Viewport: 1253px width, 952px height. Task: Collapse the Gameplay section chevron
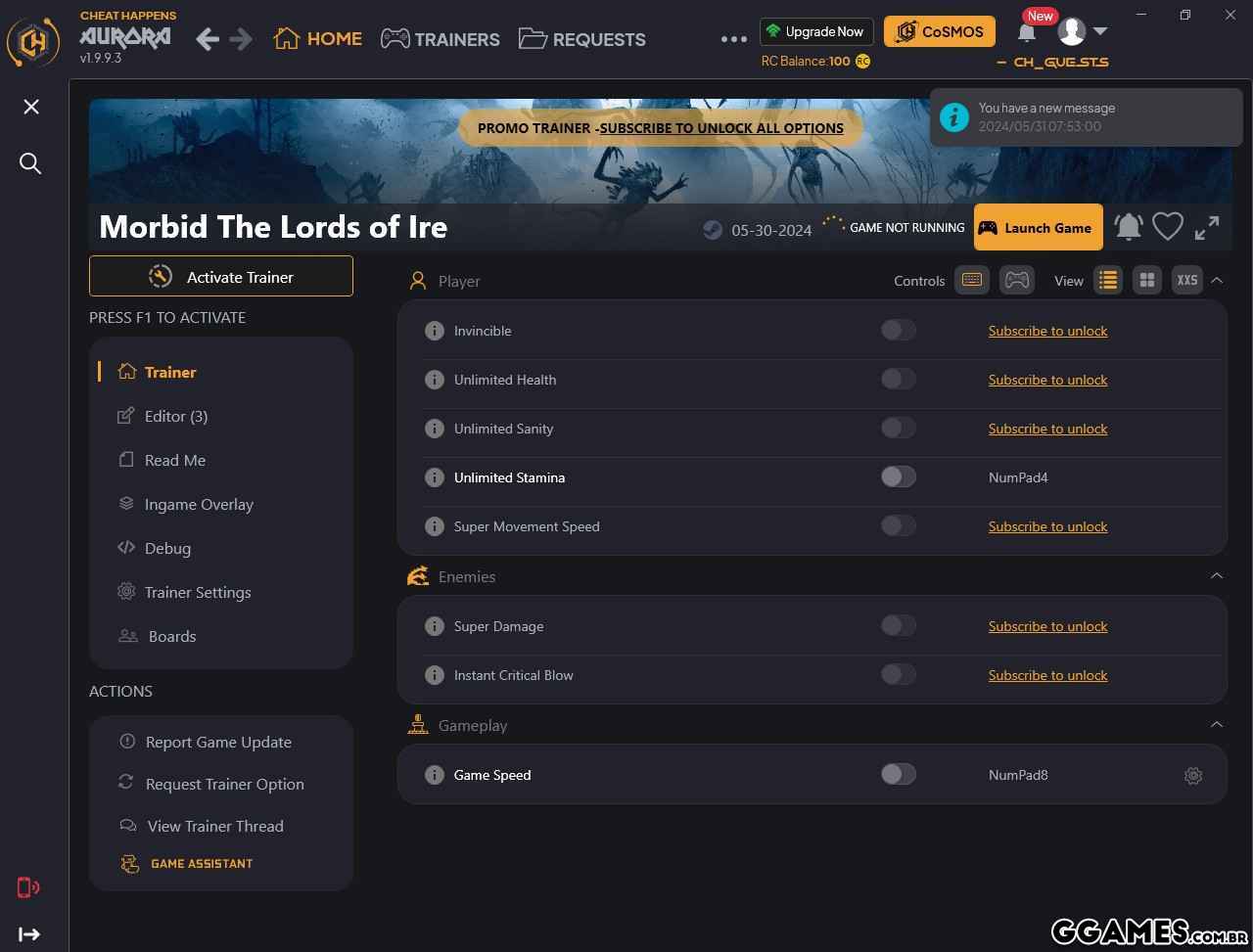click(x=1217, y=725)
